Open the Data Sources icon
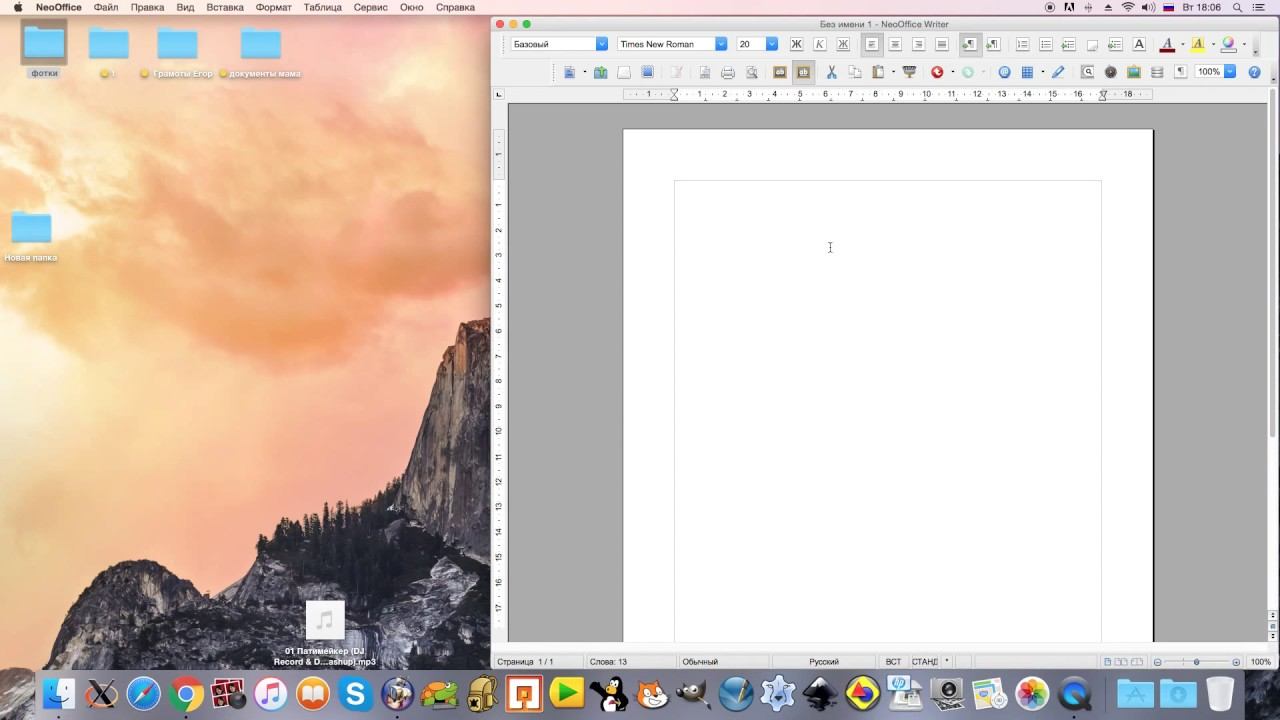This screenshot has height=720, width=1280. [x=1157, y=72]
